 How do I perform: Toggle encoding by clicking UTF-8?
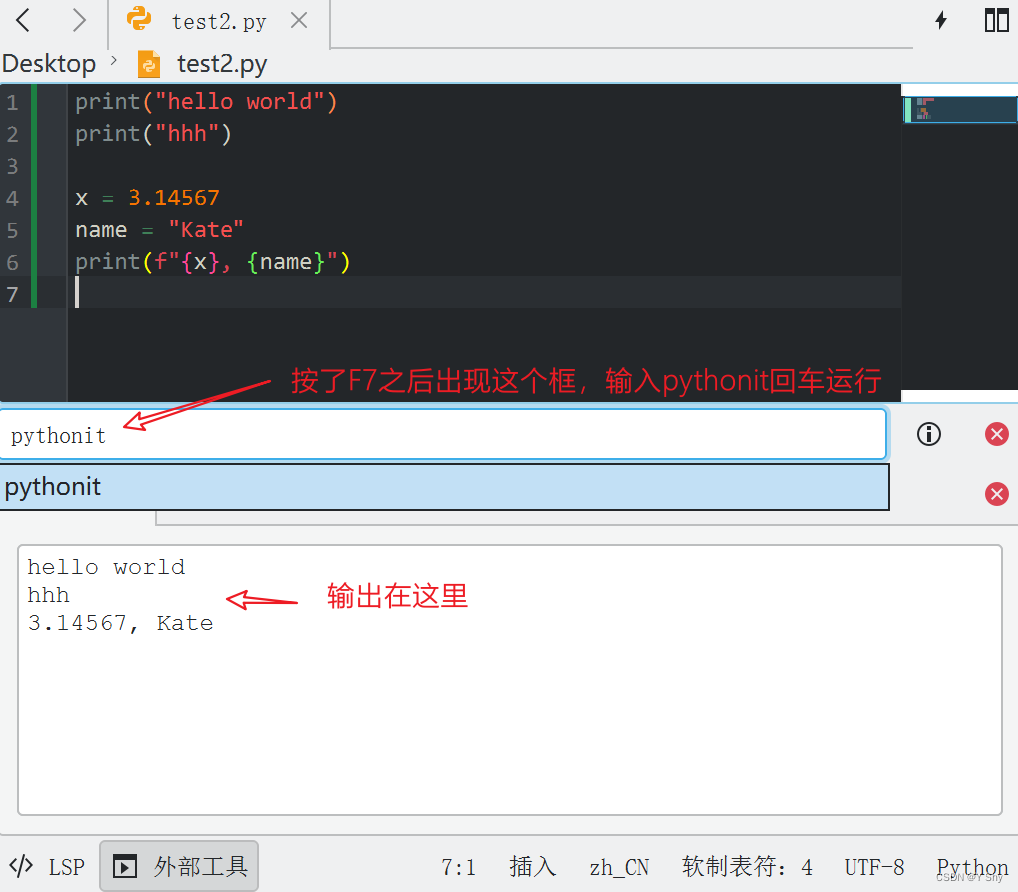tap(874, 866)
